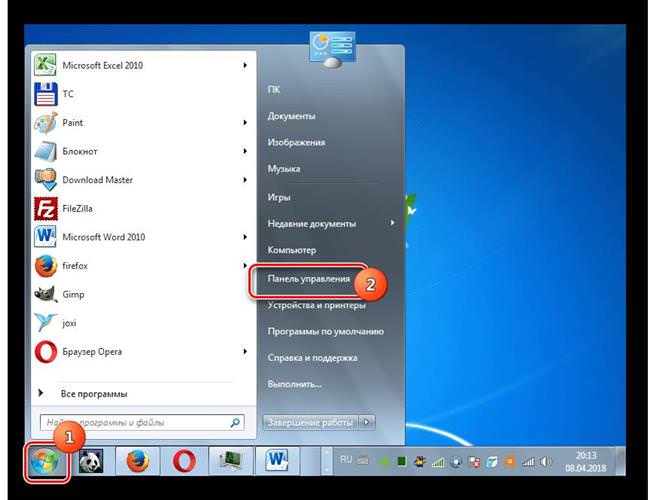Open Выполнить... run dialog
The height and width of the screenshot is (500, 650).
pos(295,384)
